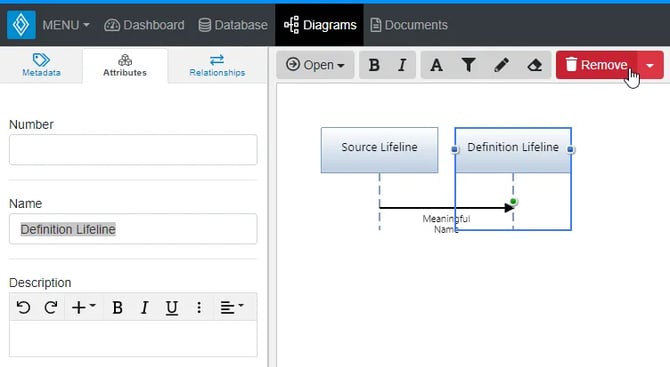Viewport: 670px width, 367px height.
Task: Open the MENU dropdown
Action: click(x=66, y=25)
